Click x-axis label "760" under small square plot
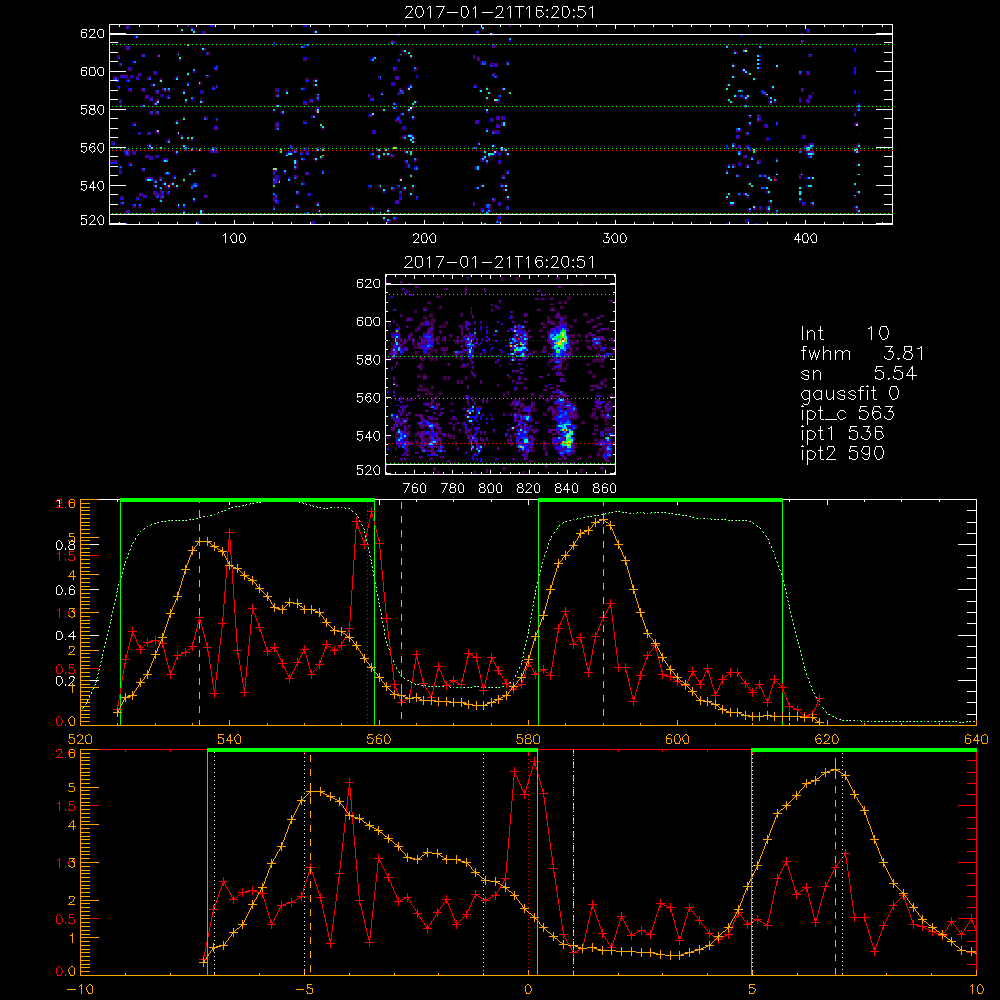Screen dimensions: 1000x1000 point(415,489)
